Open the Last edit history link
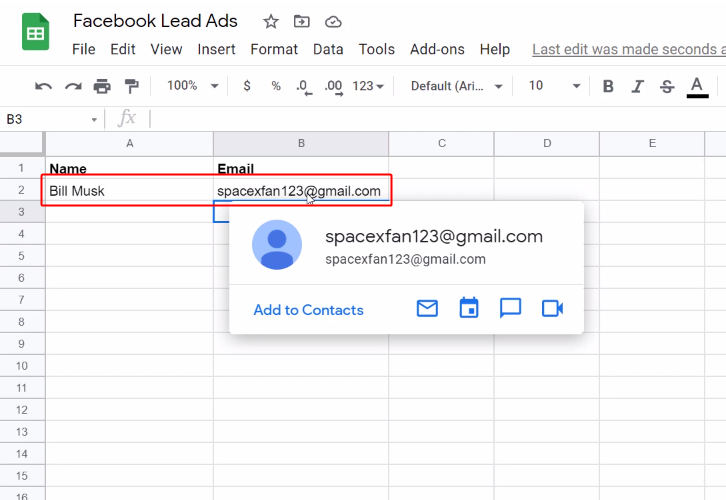 629,49
